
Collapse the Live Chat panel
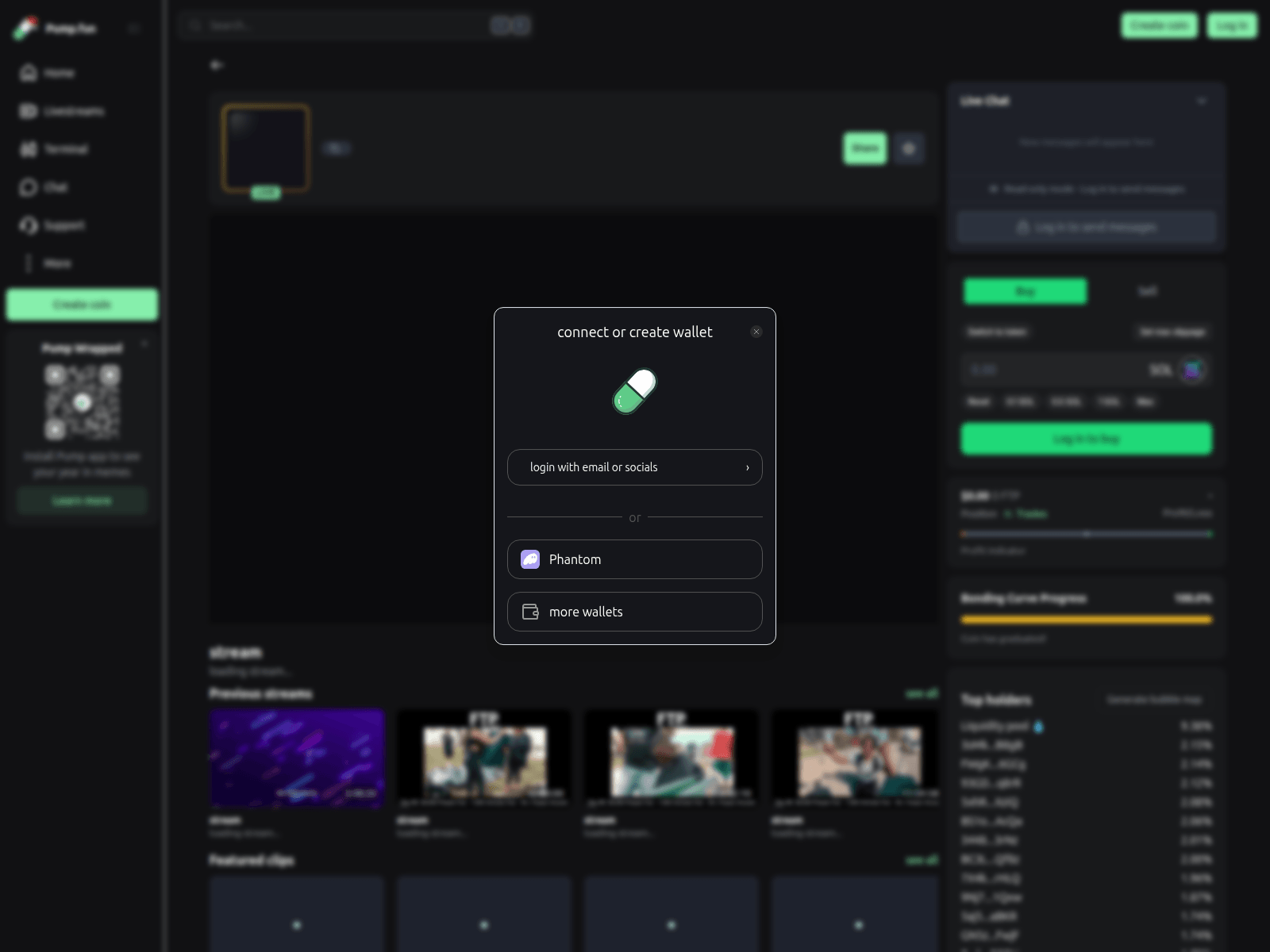click(1201, 101)
